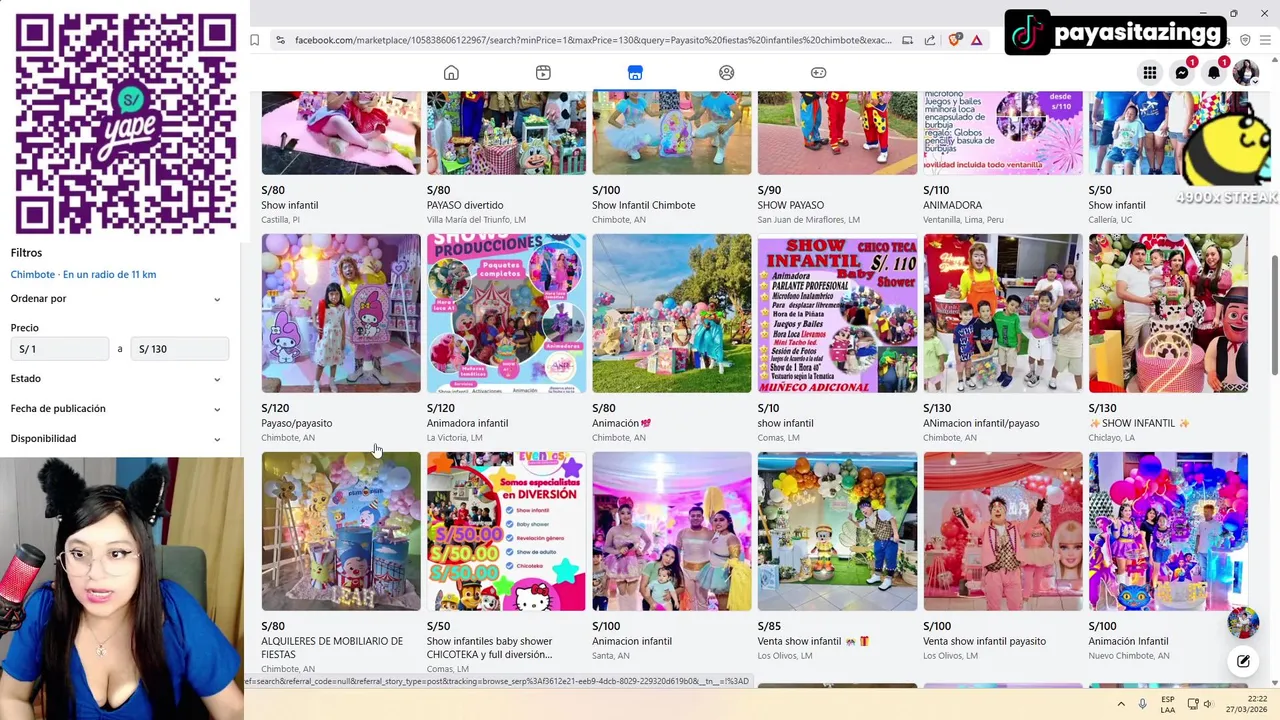Show hidden system tray icons

pos(1121,704)
